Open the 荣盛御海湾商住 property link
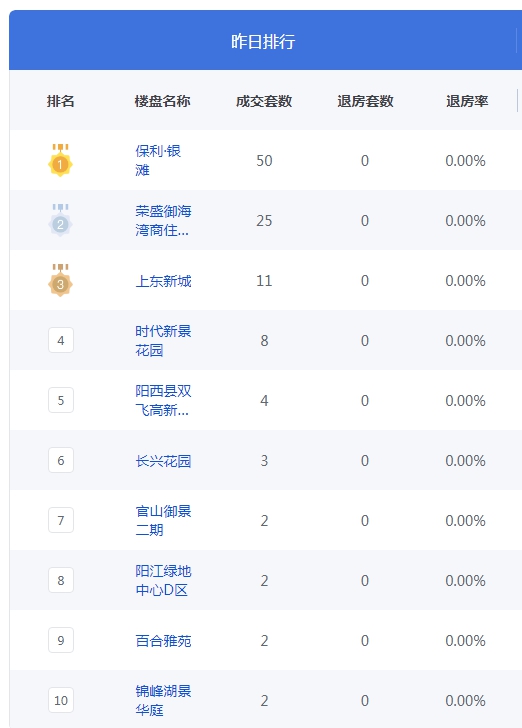The width and height of the screenshot is (522, 728). click(x=163, y=221)
